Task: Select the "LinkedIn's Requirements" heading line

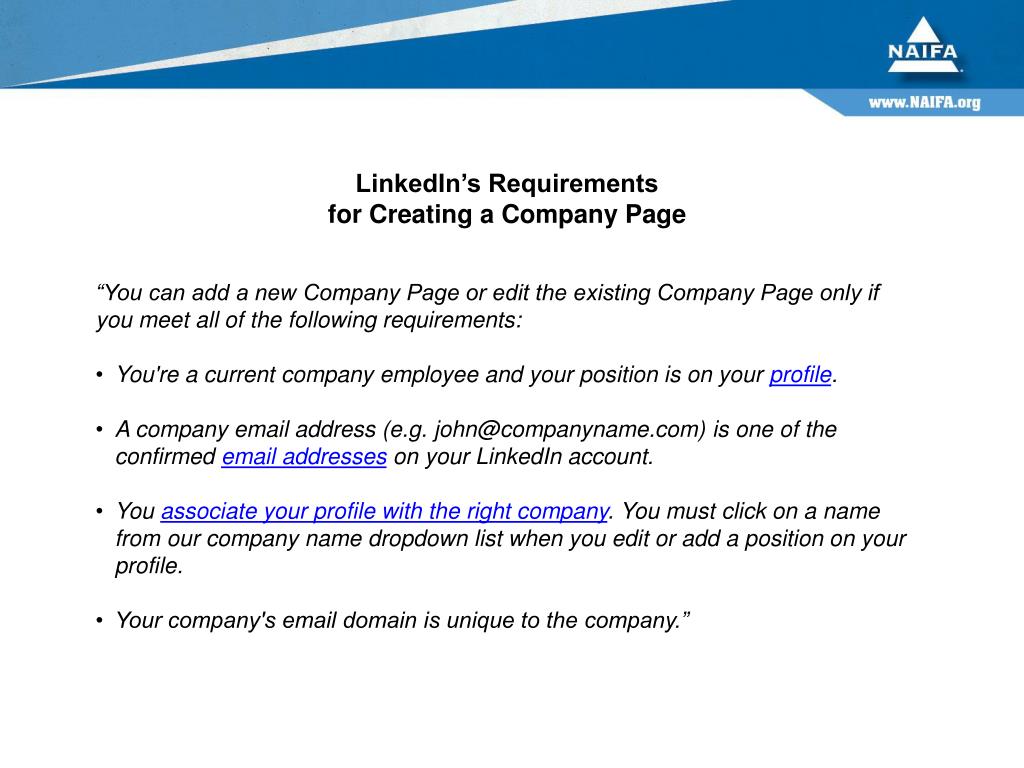Action: [507, 184]
